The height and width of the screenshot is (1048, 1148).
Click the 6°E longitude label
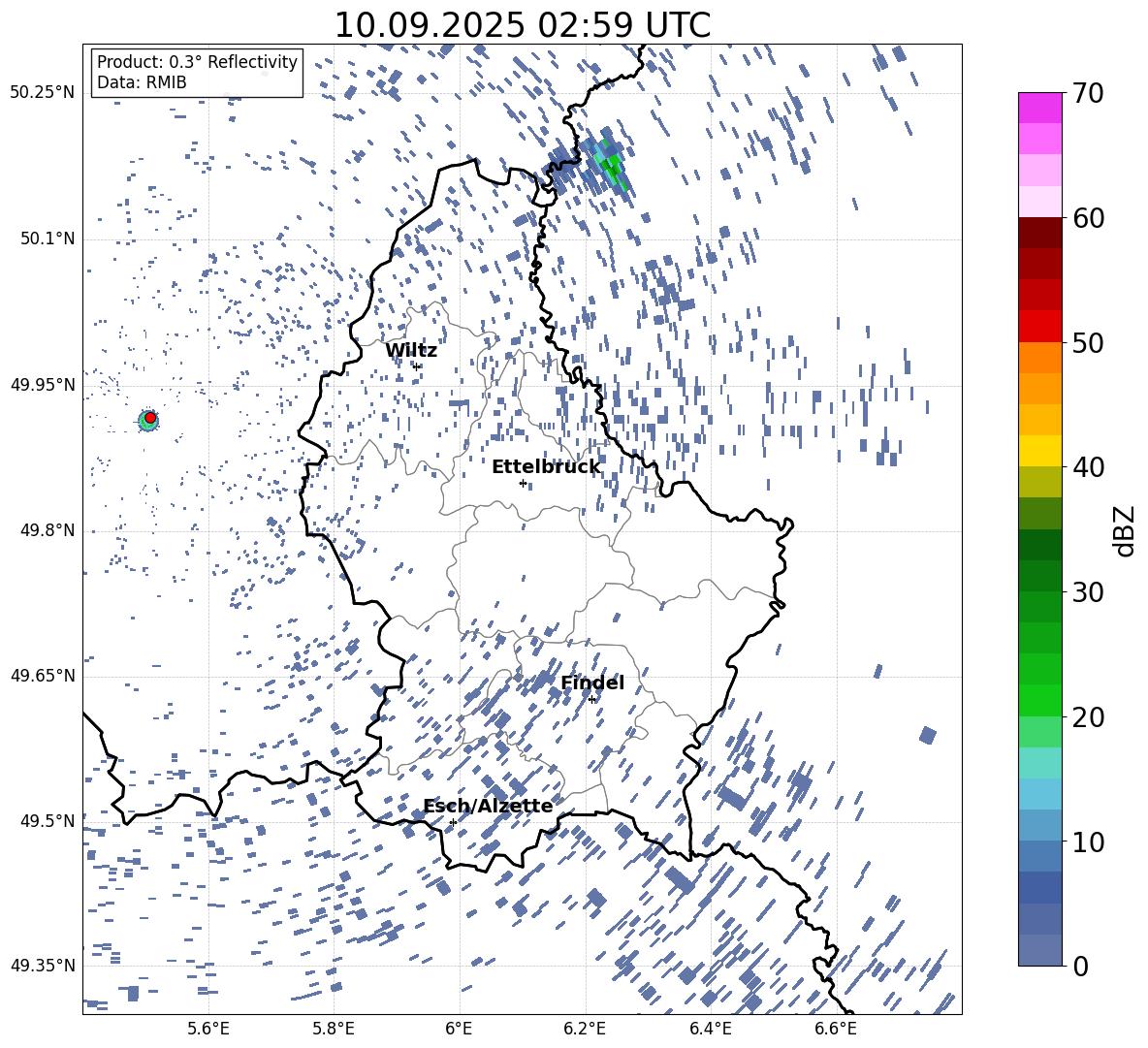coord(459,1029)
